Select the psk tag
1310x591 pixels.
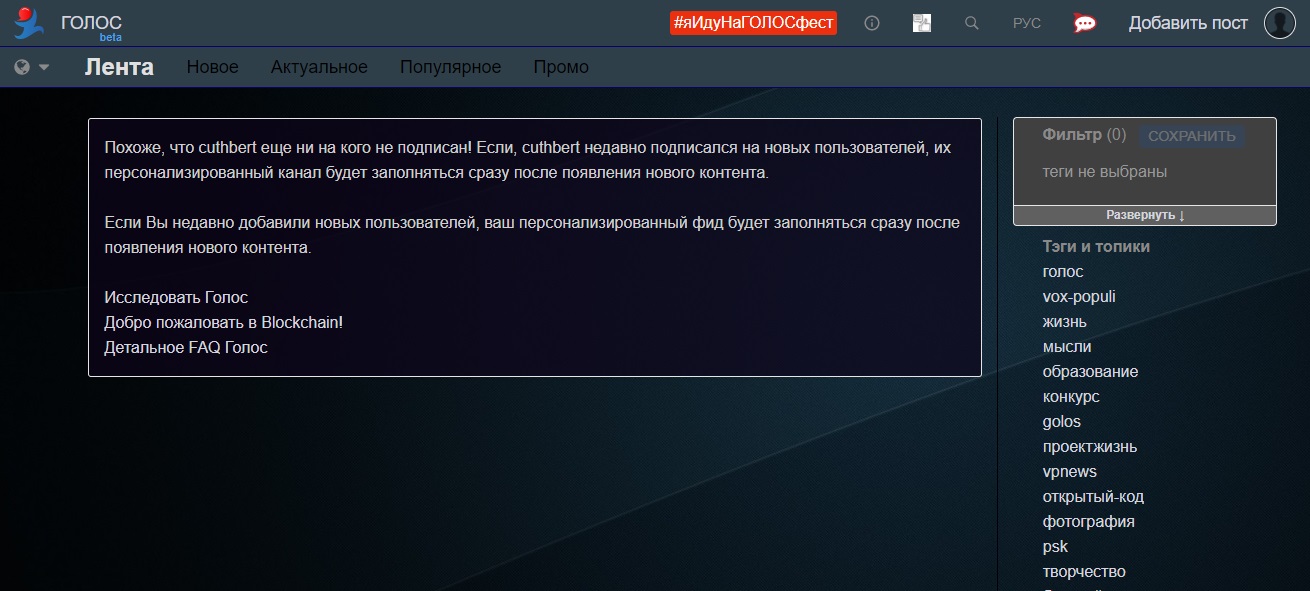coord(1055,546)
